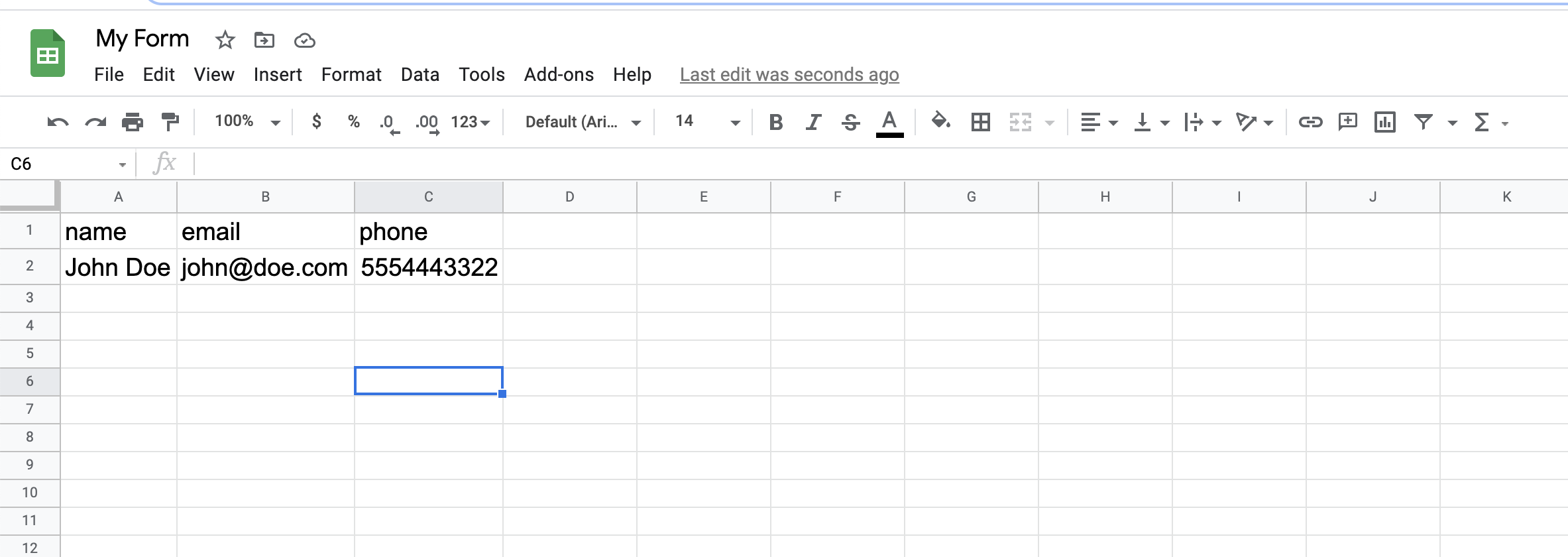Select the '5554443322' cell
This screenshot has width=1568, height=557.
pos(429,267)
